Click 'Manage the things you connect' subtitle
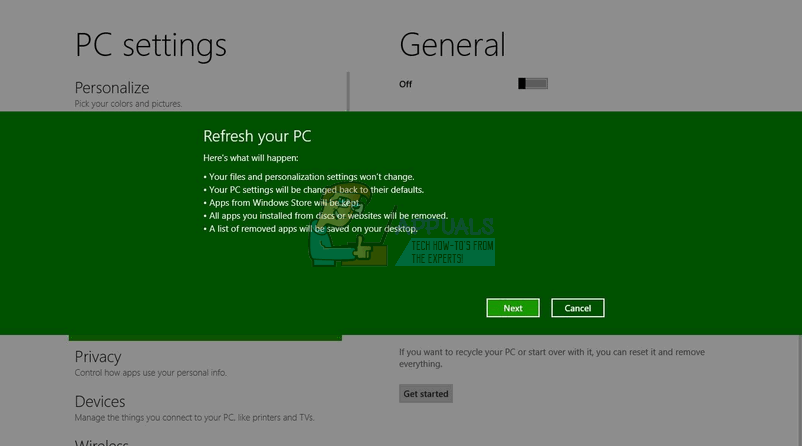Image resolution: width=802 pixels, height=446 pixels. point(194,418)
